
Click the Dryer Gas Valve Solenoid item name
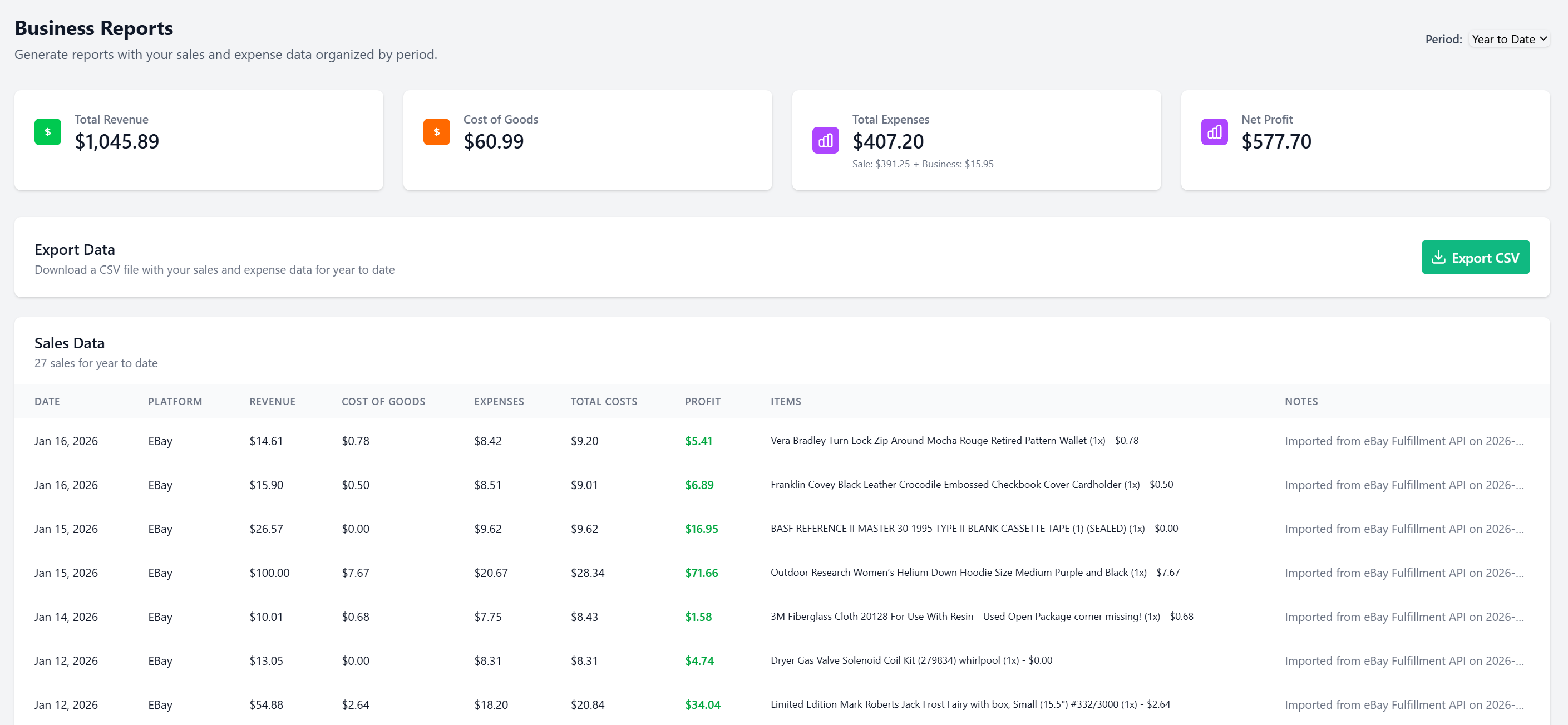pos(911,660)
